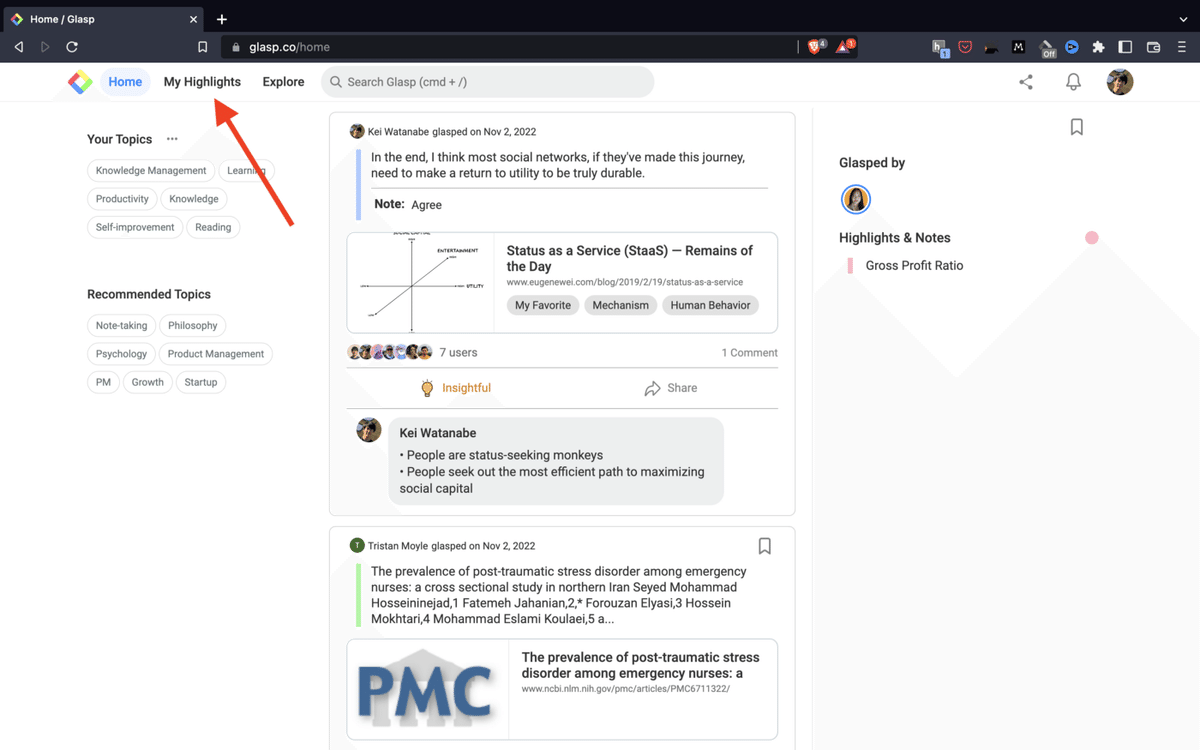Image resolution: width=1200 pixels, height=750 pixels.
Task: Click Kei Watanabe's comment avatar
Action: click(369, 430)
